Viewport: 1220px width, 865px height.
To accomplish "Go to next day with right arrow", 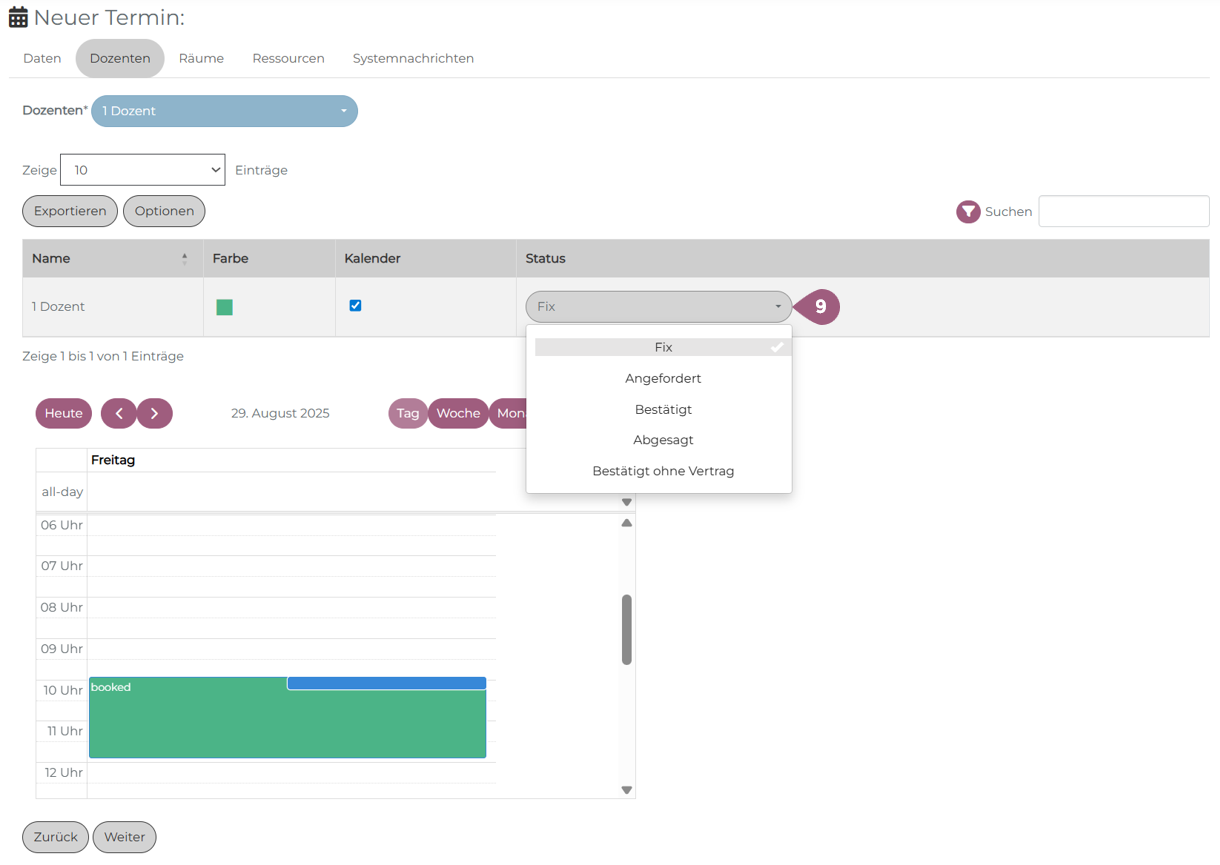I will click(x=155, y=413).
